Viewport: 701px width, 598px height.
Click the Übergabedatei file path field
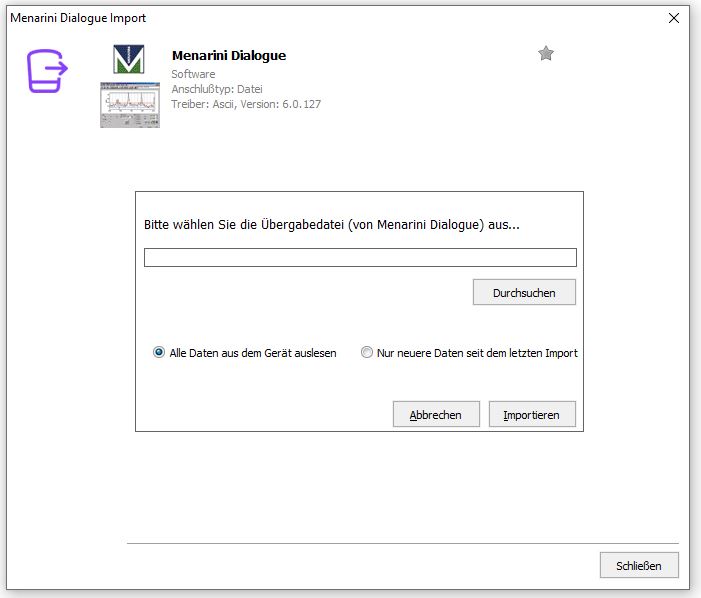(360, 257)
